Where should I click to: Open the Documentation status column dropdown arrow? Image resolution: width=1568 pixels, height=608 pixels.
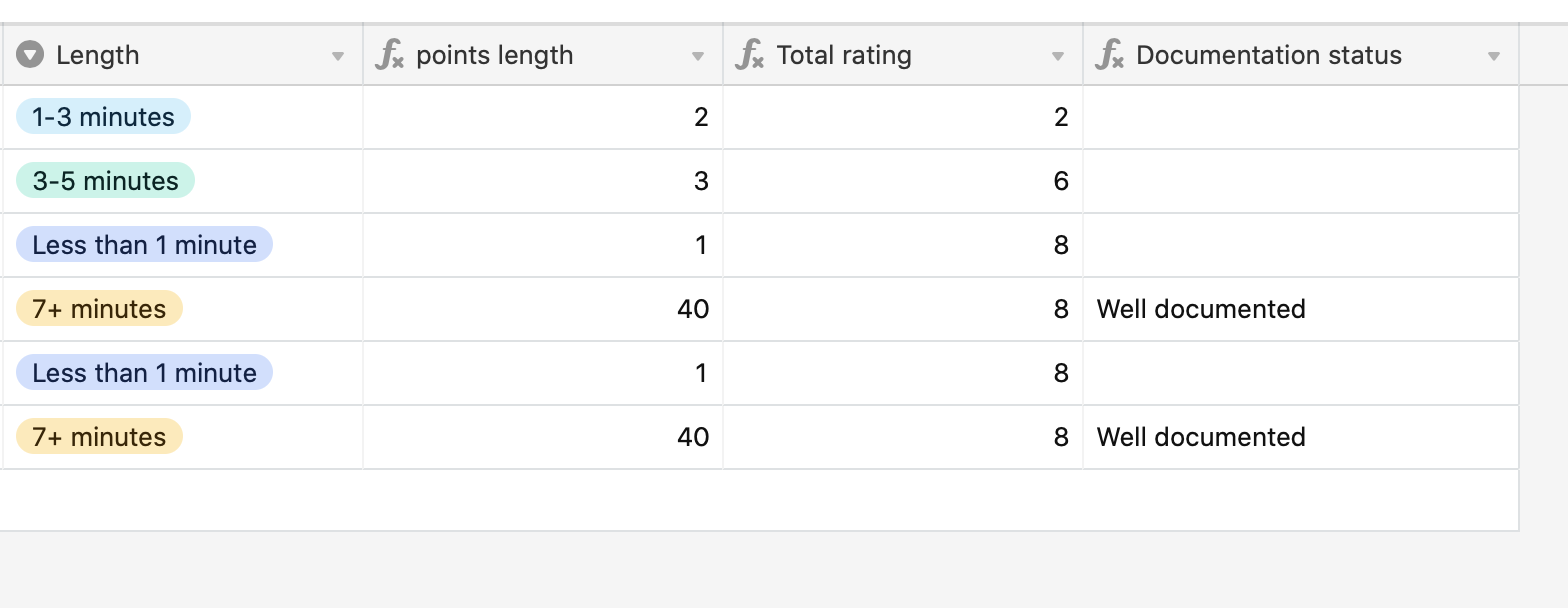click(1494, 56)
